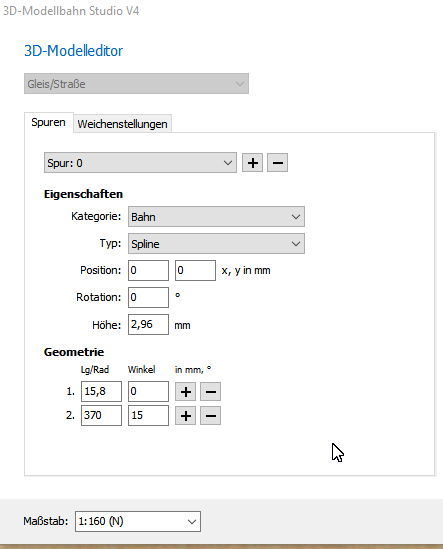Add a new Spur with plus button
The image size is (443, 549).
pos(252,163)
